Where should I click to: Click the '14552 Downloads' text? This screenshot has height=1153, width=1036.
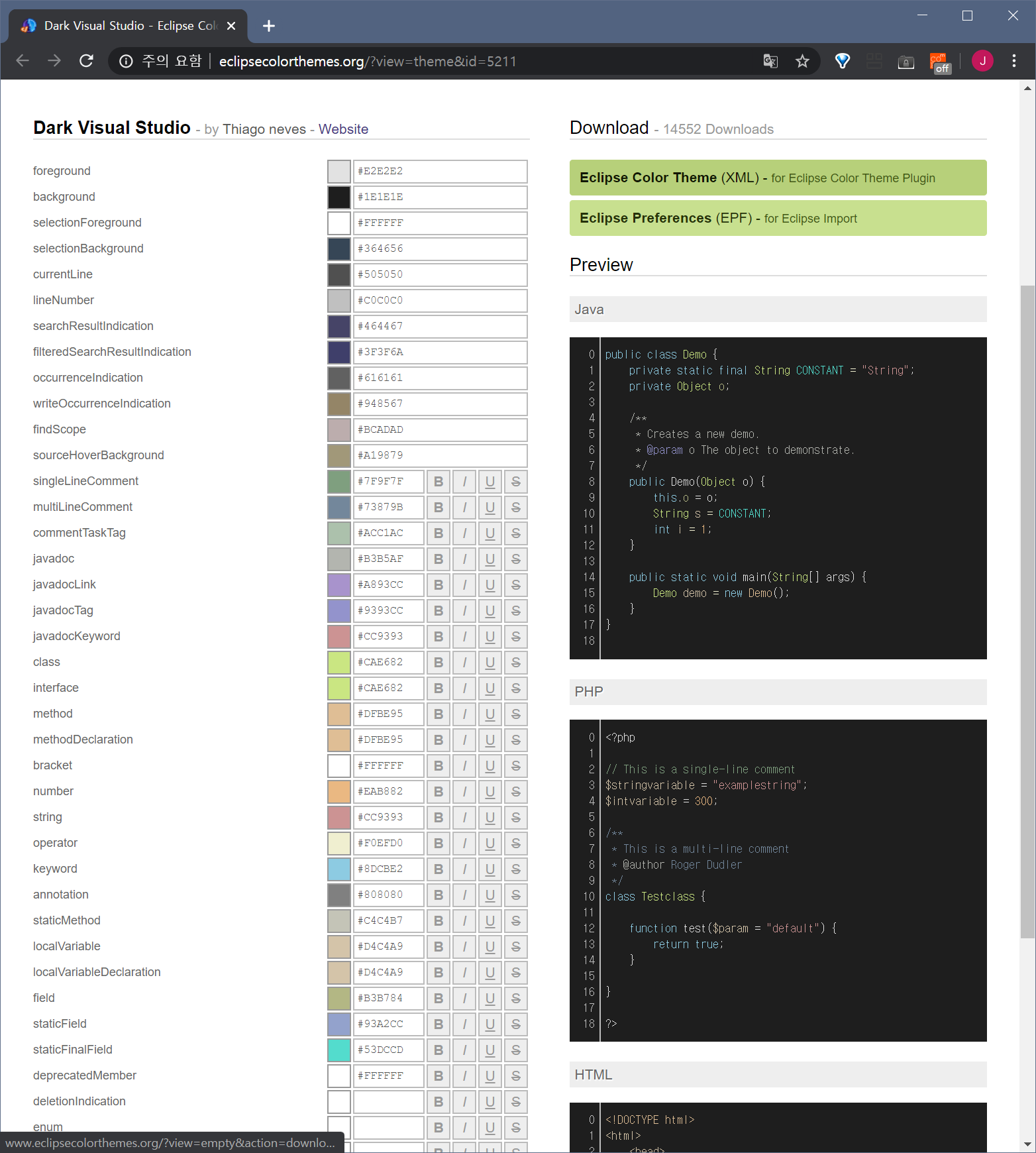[x=718, y=129]
